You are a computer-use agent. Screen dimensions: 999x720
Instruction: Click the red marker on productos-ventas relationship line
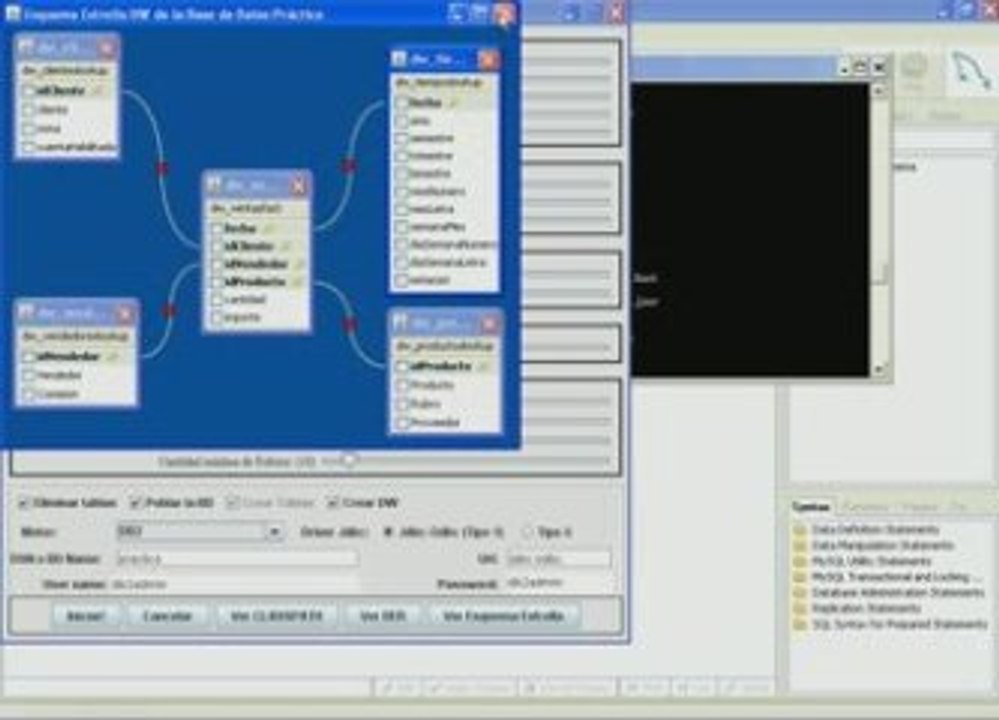pos(349,324)
